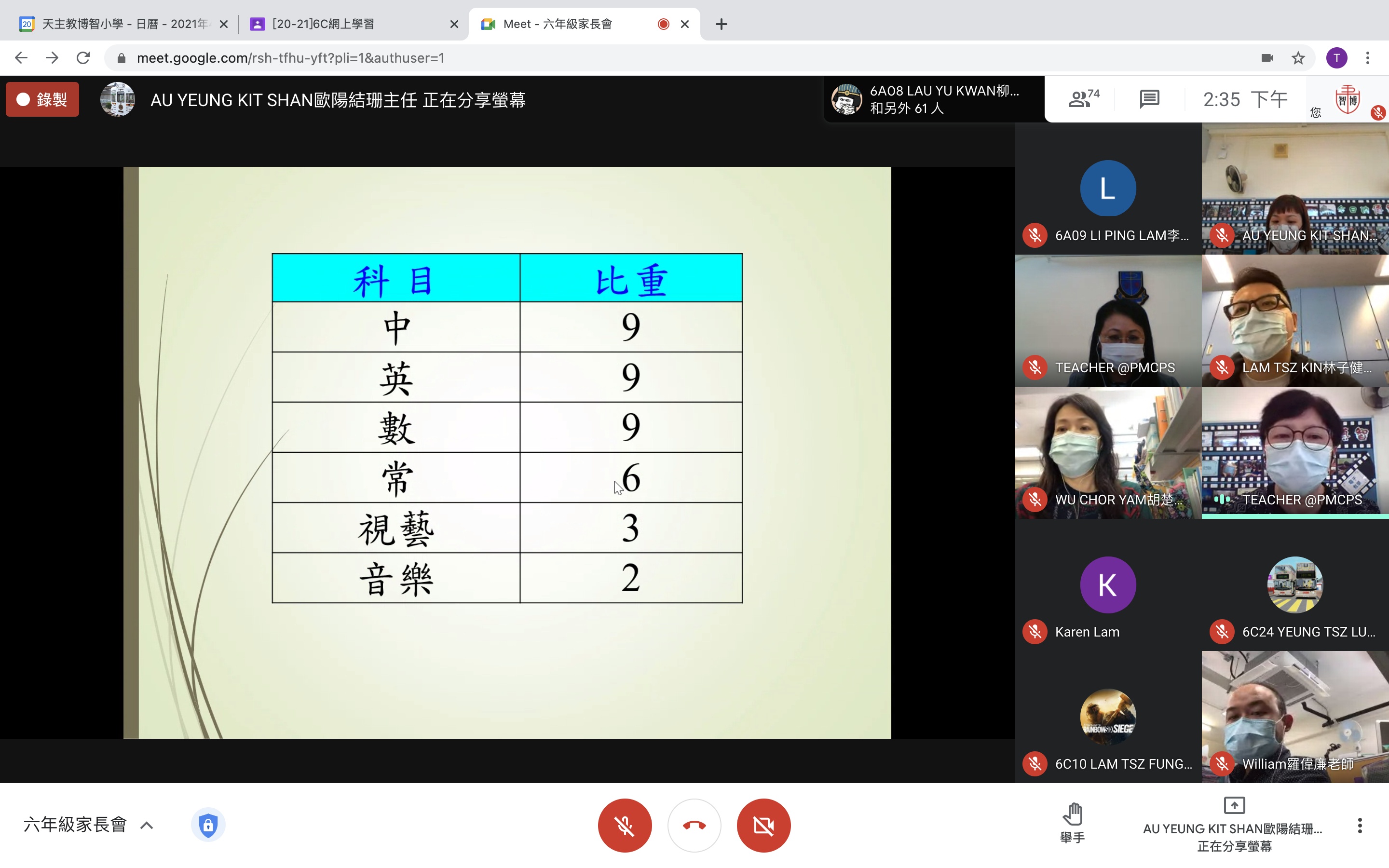Open the Chrome three-dot menu

tap(1368, 58)
